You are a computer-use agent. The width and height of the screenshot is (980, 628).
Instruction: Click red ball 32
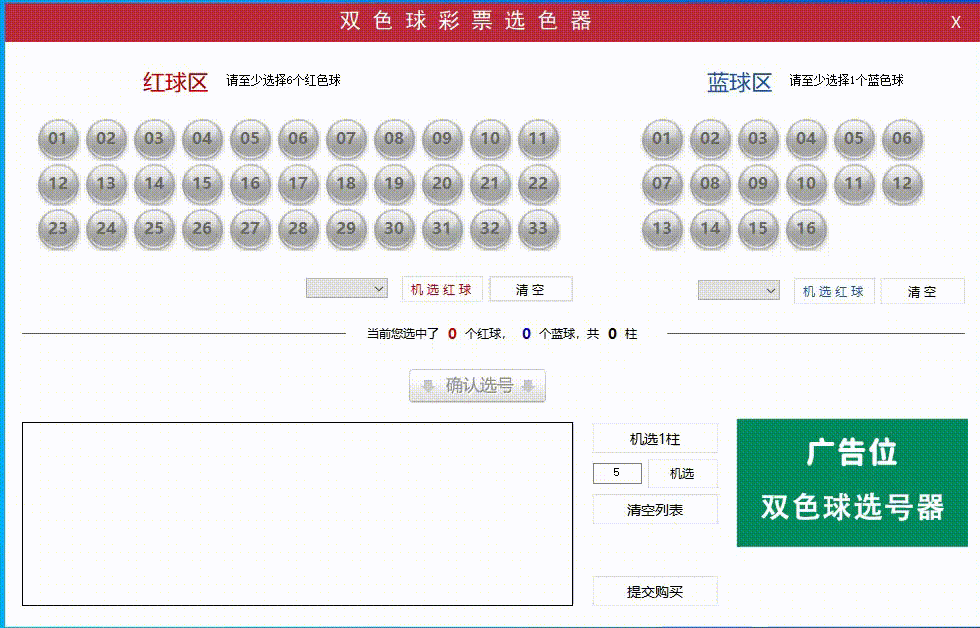pos(490,229)
